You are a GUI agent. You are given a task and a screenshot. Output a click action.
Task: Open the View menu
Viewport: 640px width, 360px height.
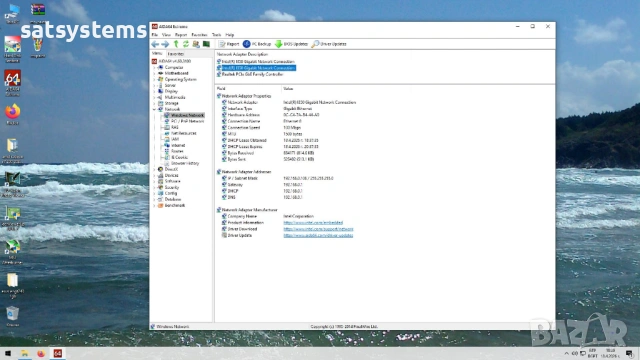pyautogui.click(x=166, y=35)
